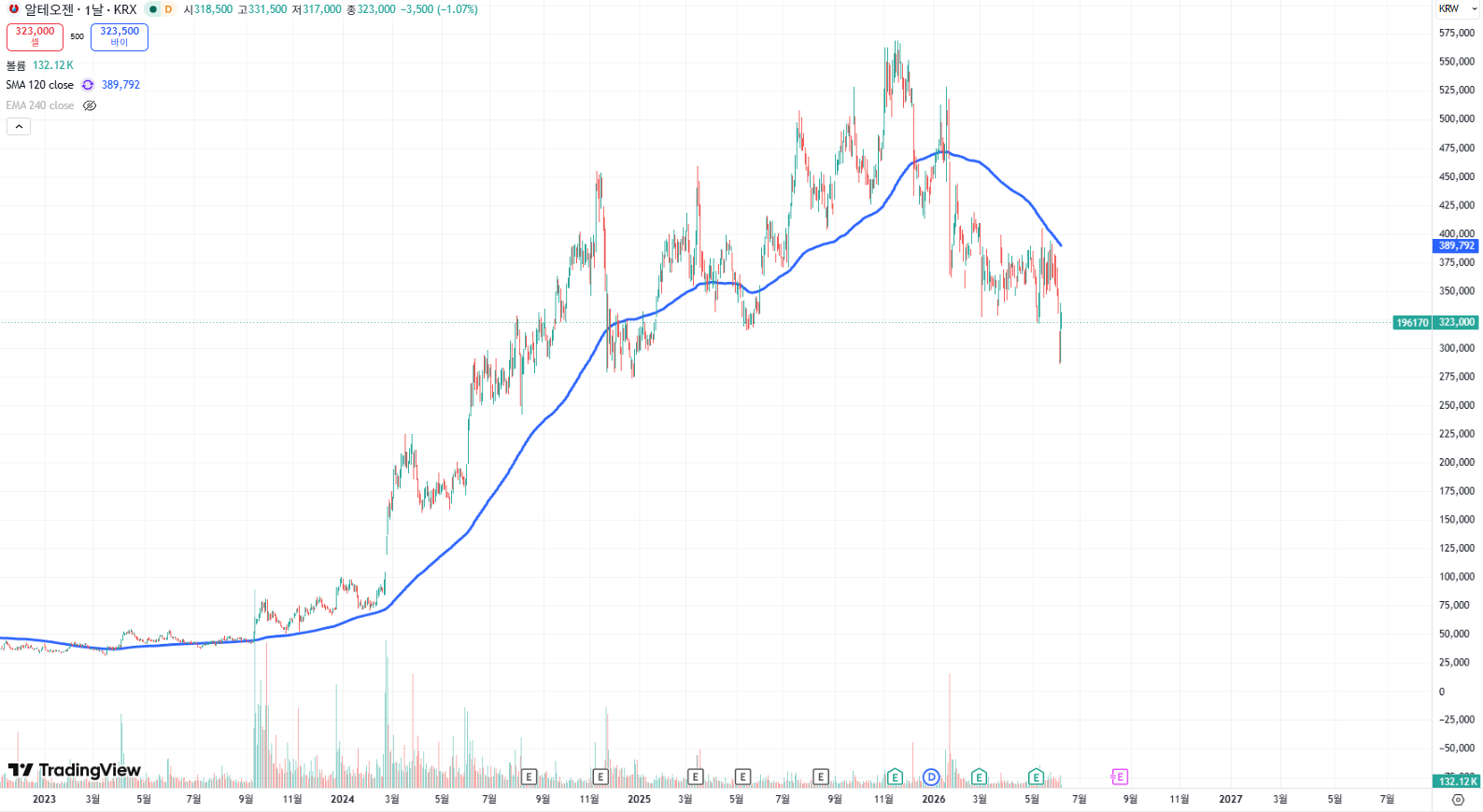The height and width of the screenshot is (812, 1483).
Task: Click the 323,000 sell button
Action: click(35, 36)
